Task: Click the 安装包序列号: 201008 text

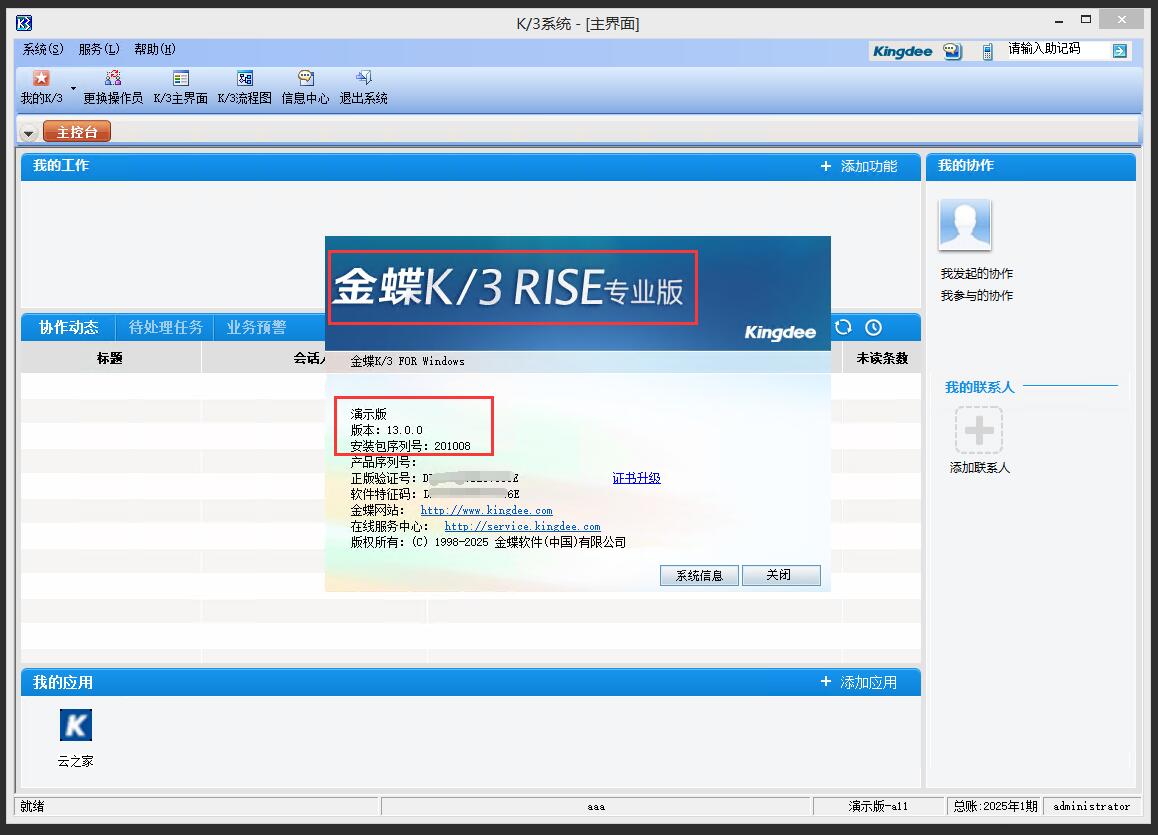Action: point(411,447)
